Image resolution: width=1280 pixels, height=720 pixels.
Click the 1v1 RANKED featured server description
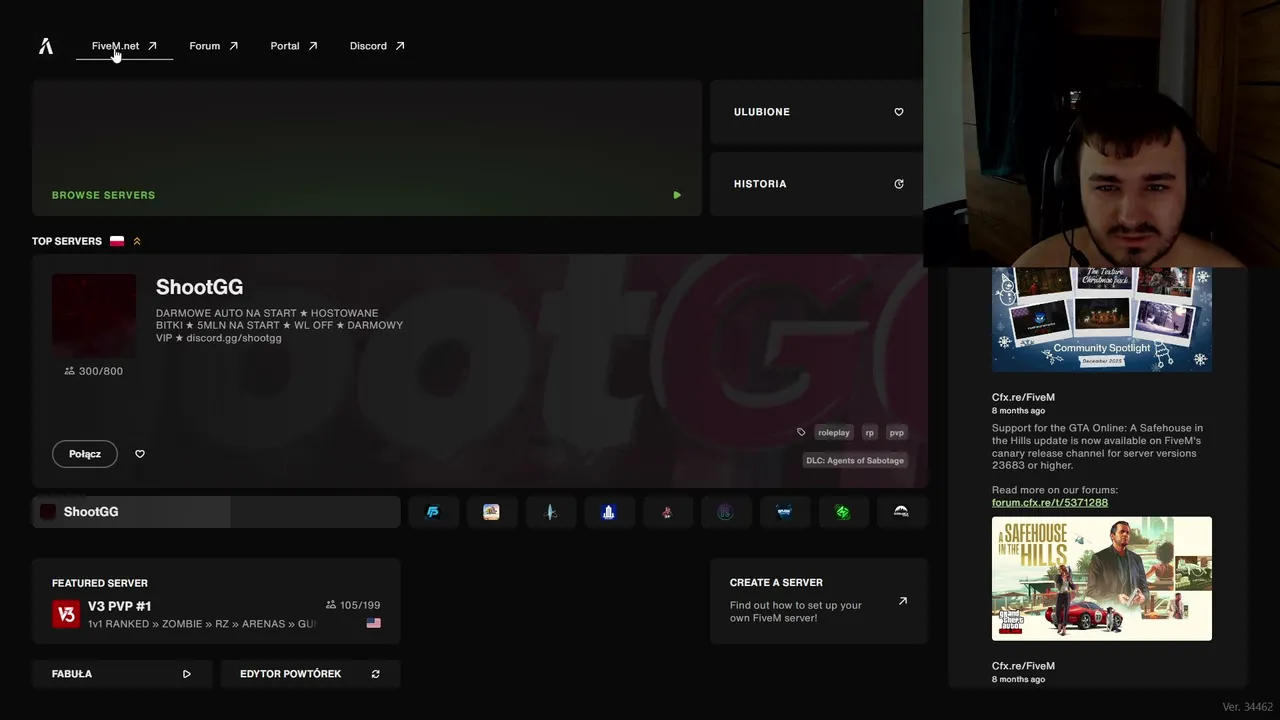coord(202,624)
